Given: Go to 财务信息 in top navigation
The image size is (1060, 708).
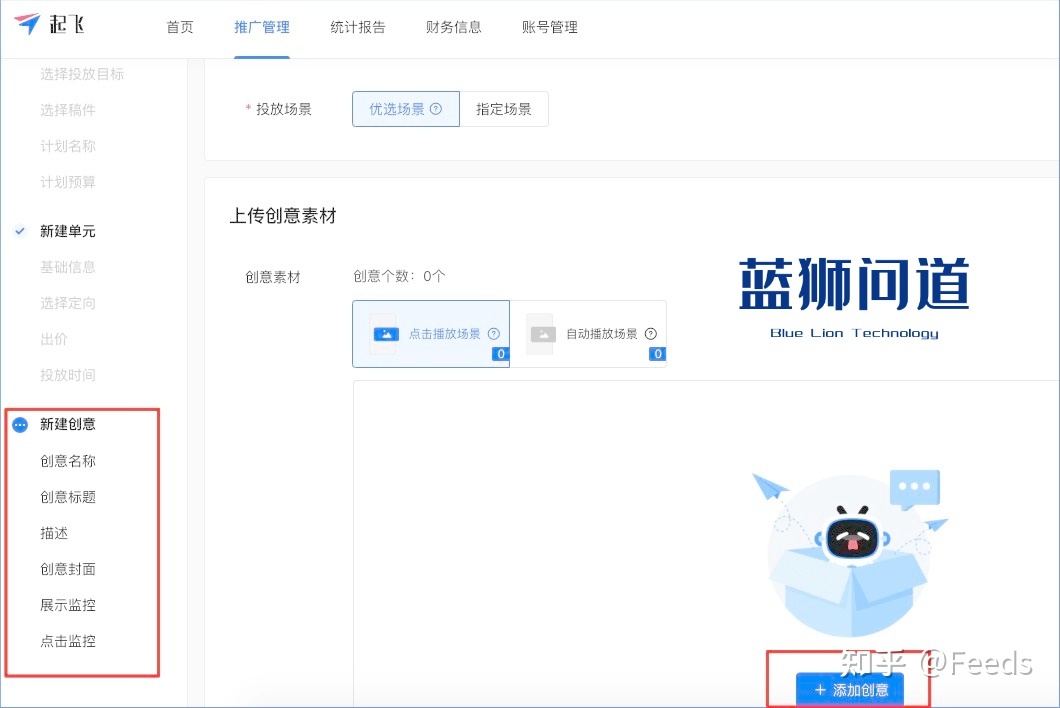Looking at the screenshot, I should pyautogui.click(x=454, y=27).
